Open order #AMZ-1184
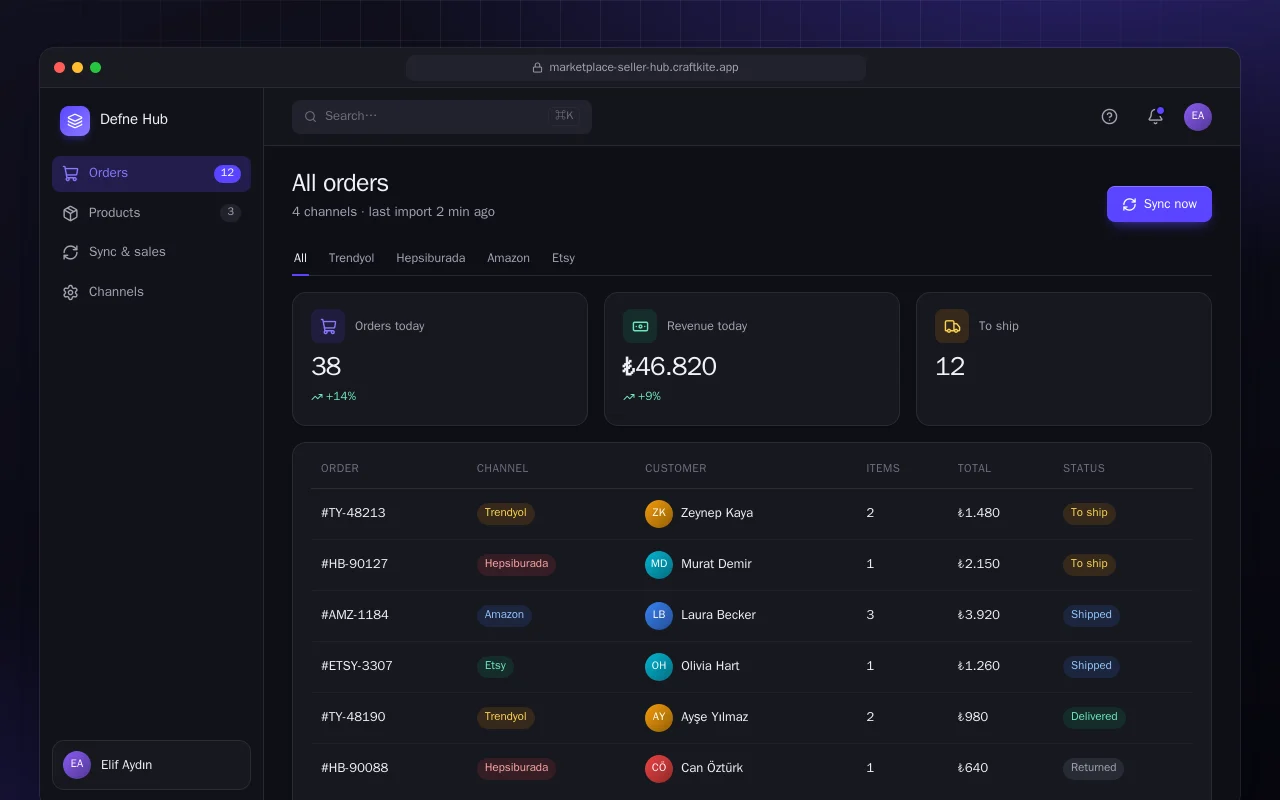 [355, 615]
